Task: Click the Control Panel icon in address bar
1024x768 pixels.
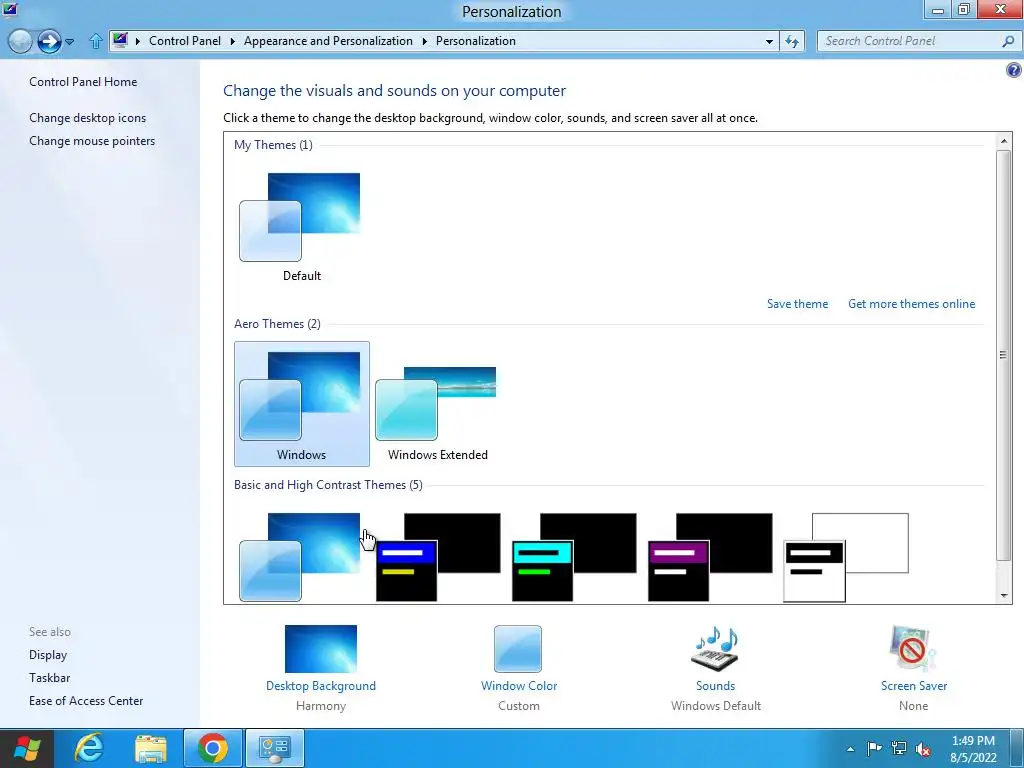Action: tap(120, 40)
